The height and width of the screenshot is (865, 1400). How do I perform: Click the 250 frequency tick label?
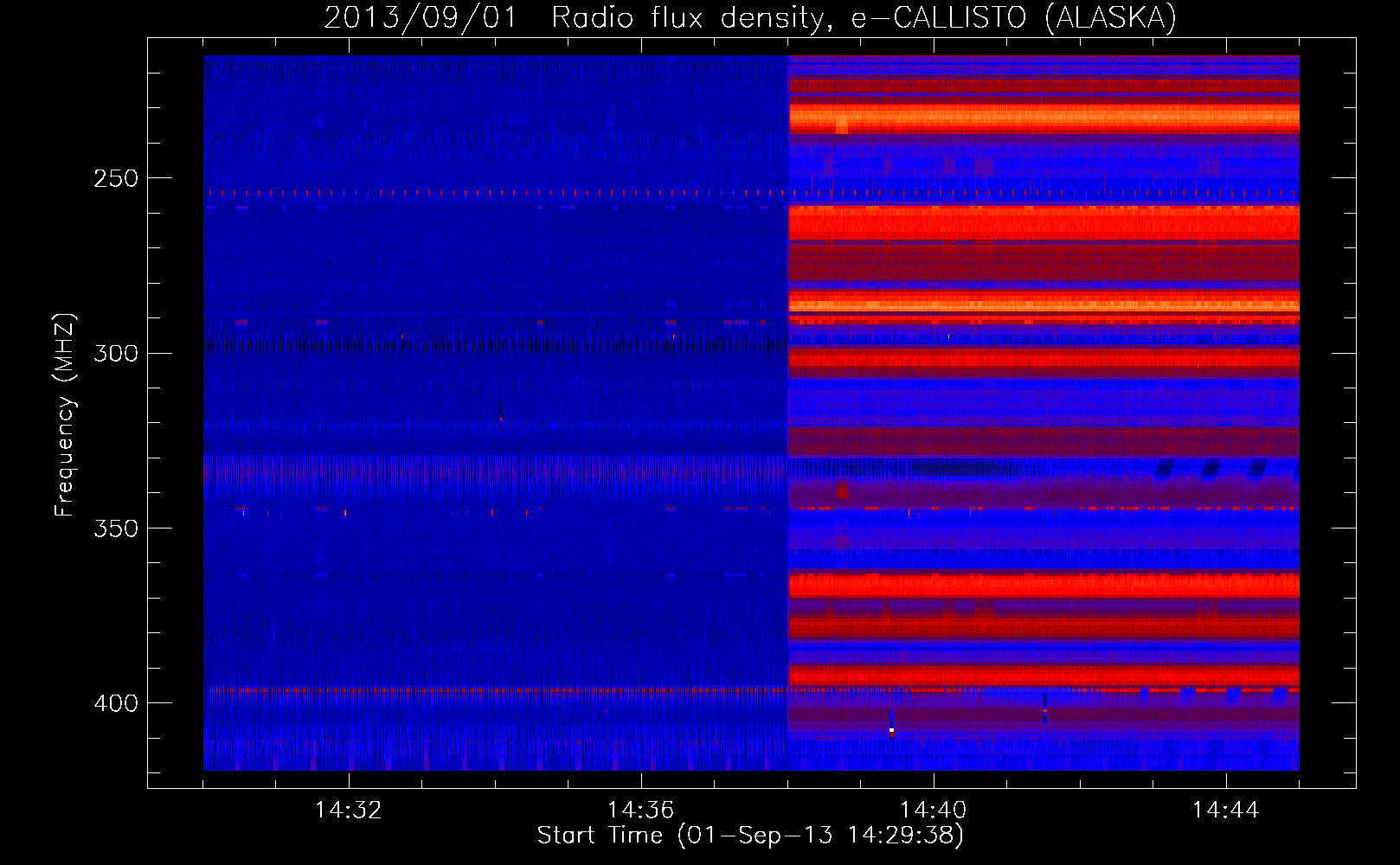point(116,178)
